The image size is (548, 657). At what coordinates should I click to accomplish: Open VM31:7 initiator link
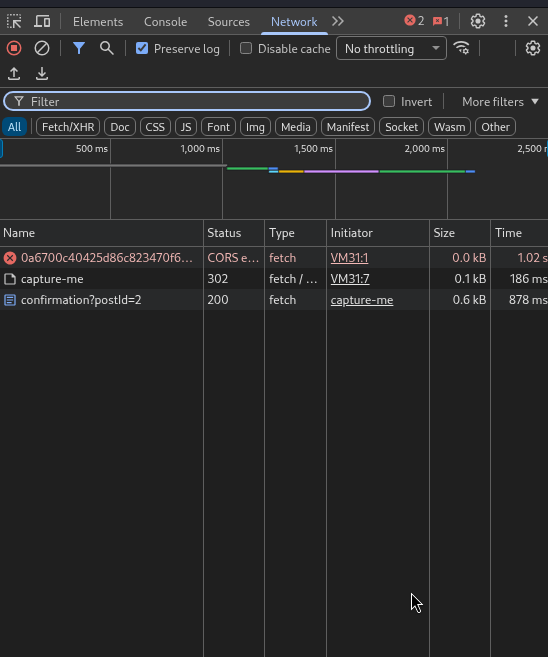coord(350,279)
